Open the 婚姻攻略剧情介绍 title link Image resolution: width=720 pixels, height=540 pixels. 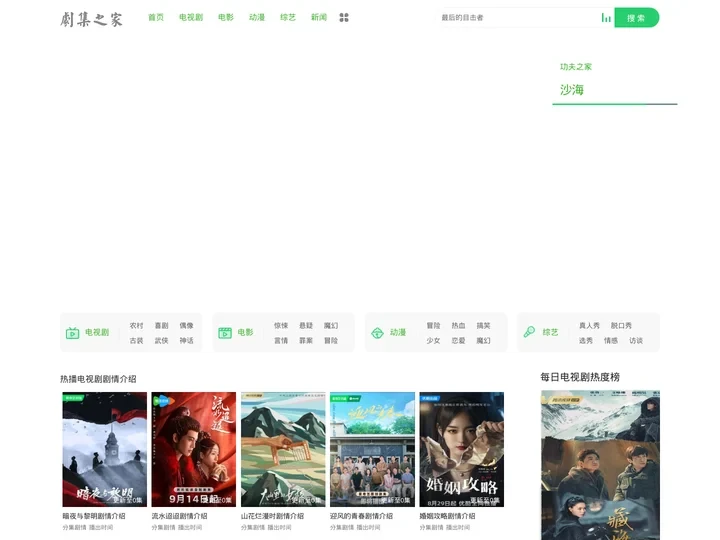pos(447,516)
